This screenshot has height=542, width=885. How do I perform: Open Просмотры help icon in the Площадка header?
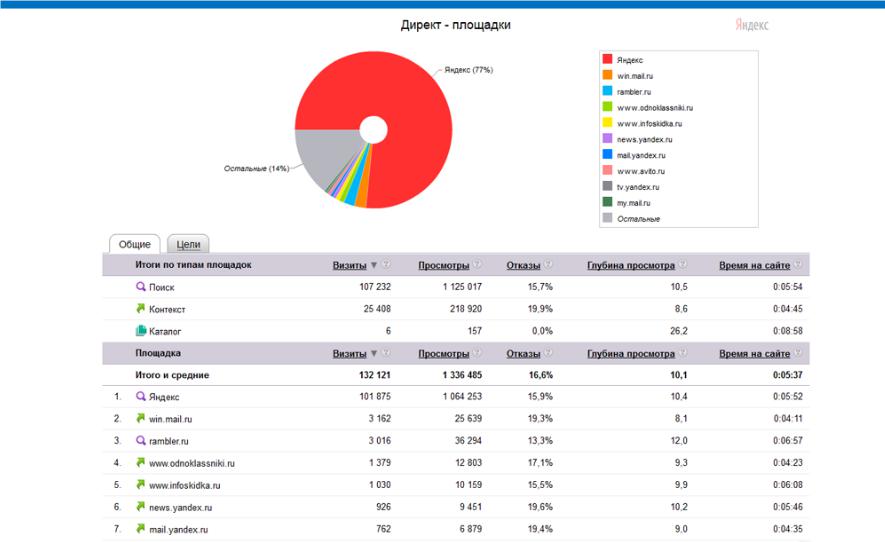477,353
